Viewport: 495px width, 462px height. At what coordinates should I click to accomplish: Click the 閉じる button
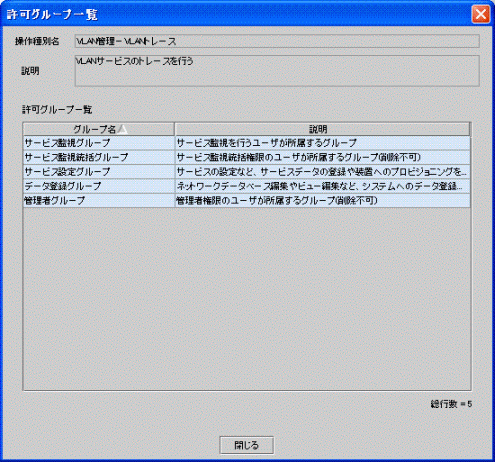tap(247, 445)
